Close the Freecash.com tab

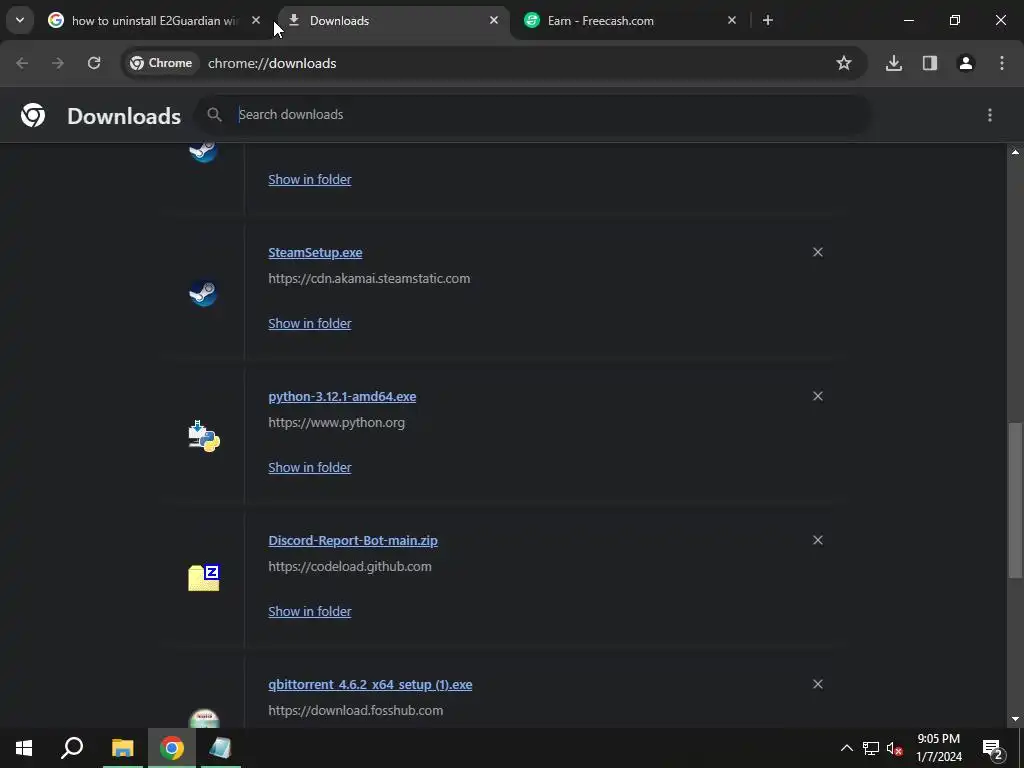(x=731, y=21)
